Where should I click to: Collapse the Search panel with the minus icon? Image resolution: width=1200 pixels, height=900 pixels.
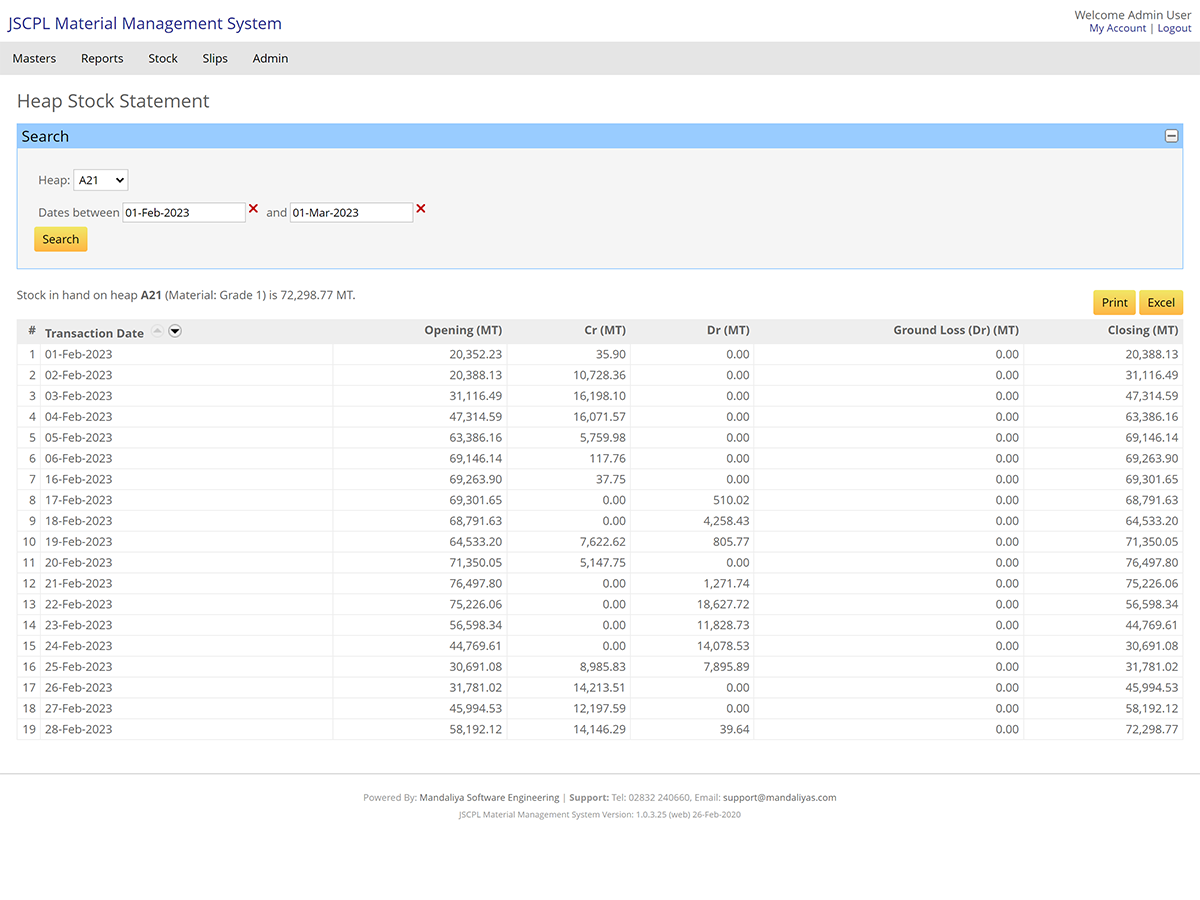[1170, 135]
